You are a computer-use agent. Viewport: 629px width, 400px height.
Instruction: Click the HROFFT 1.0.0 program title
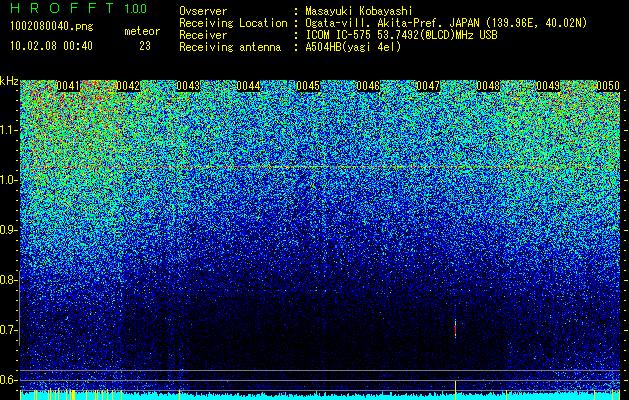pyautogui.click(x=79, y=8)
